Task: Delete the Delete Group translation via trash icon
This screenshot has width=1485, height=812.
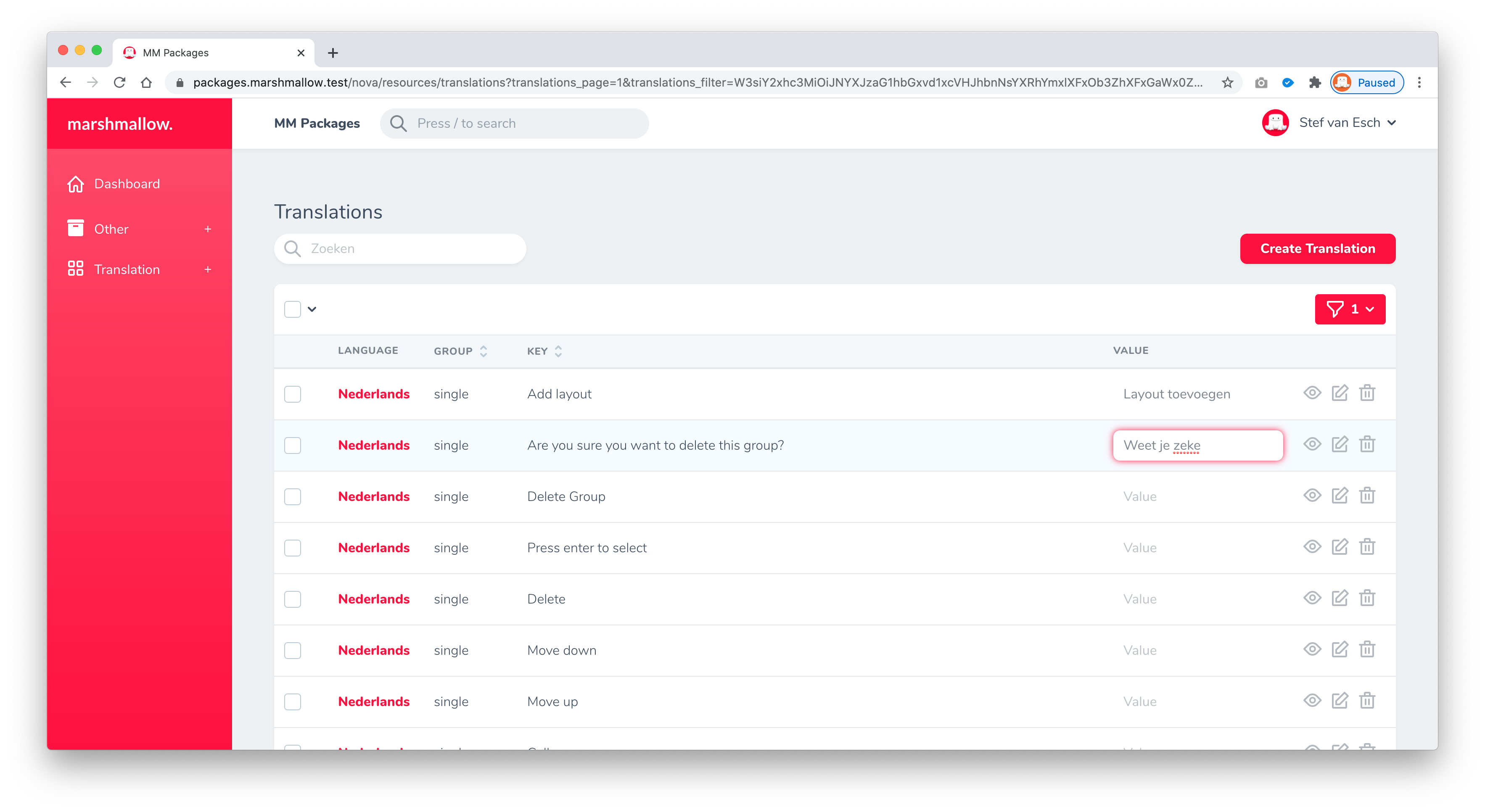Action: click(1367, 496)
